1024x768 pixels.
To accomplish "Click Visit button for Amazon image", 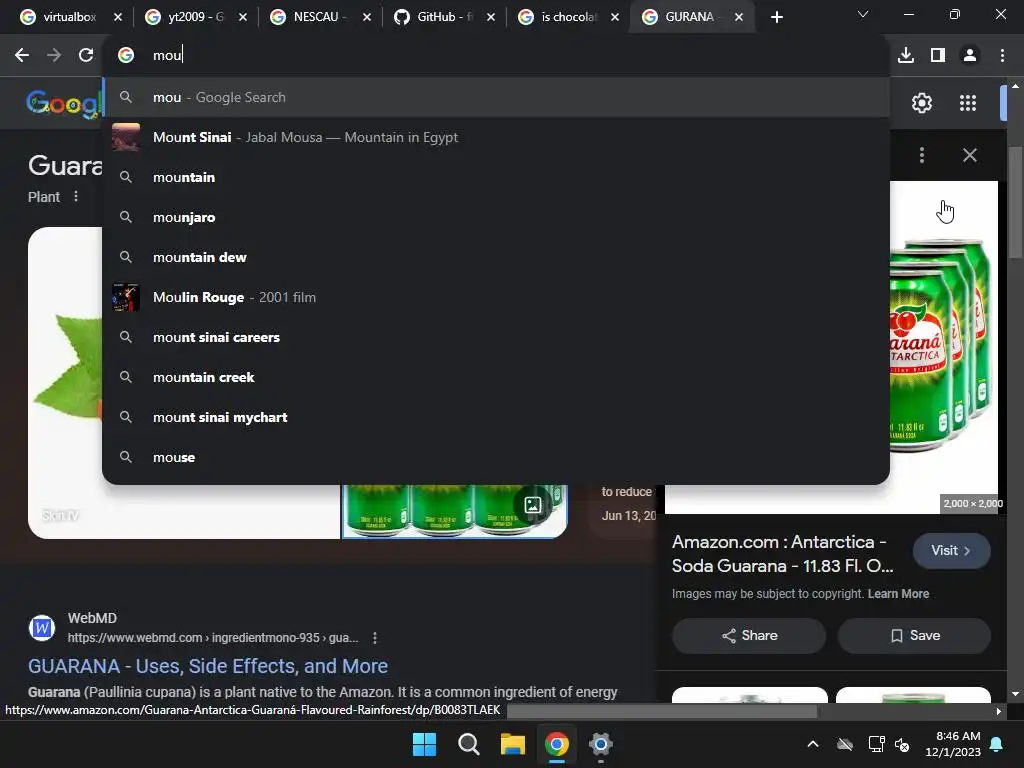I will (951, 551).
